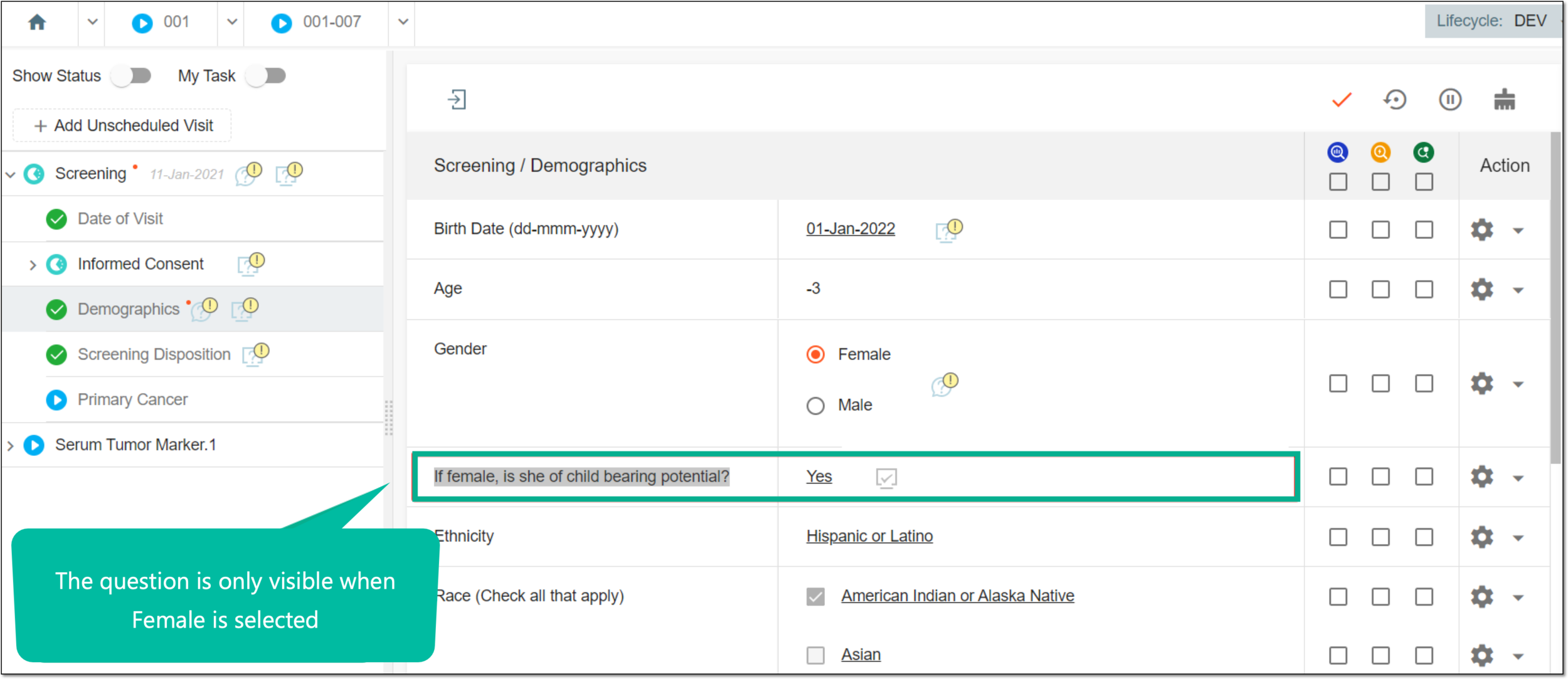
Task: Open the history audit trail icon
Action: point(1395,100)
